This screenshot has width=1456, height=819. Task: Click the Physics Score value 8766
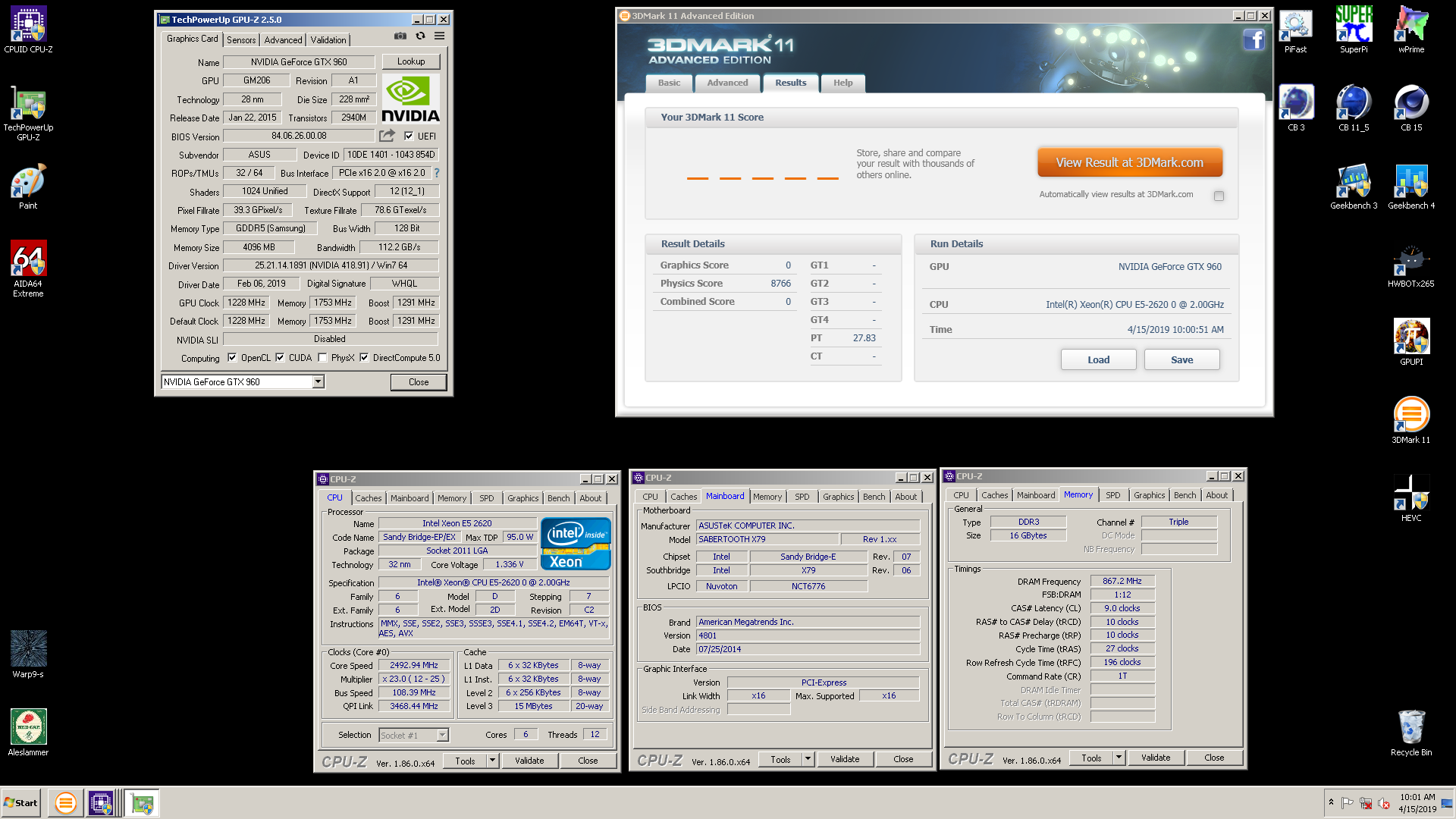coord(780,283)
